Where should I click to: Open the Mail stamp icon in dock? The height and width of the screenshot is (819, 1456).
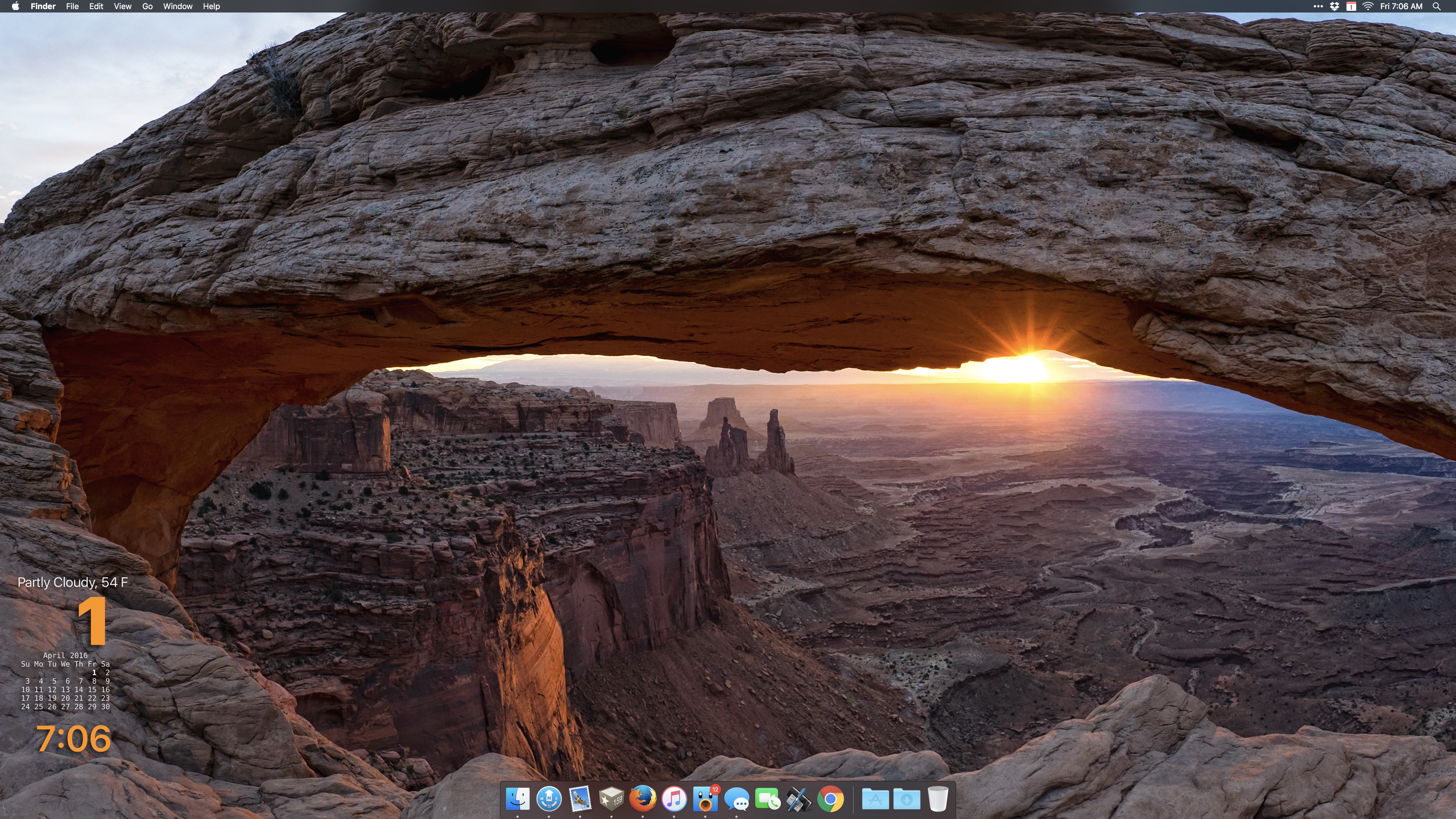(580, 799)
